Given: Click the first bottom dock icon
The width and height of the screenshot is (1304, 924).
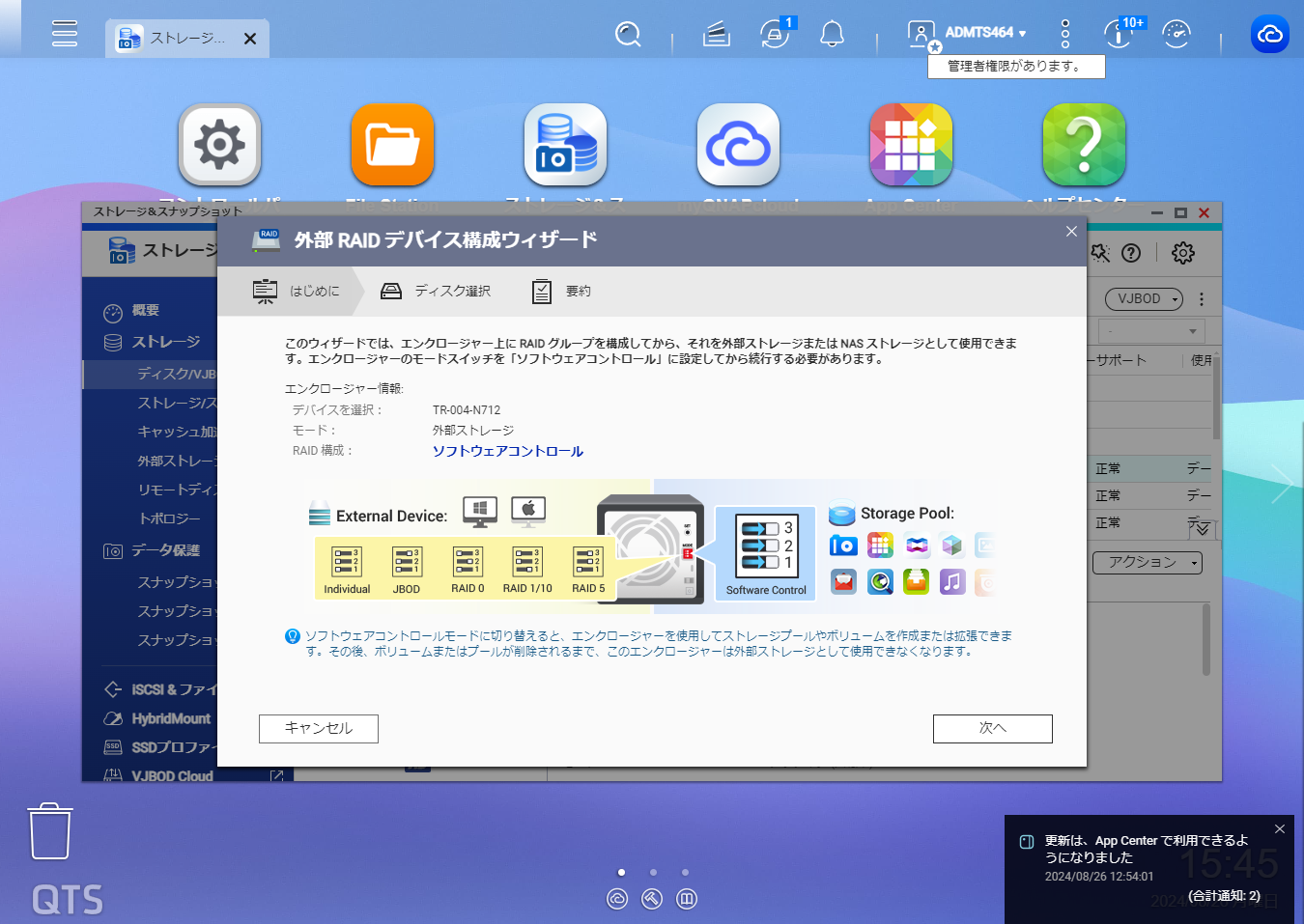Looking at the screenshot, I should tap(617, 899).
